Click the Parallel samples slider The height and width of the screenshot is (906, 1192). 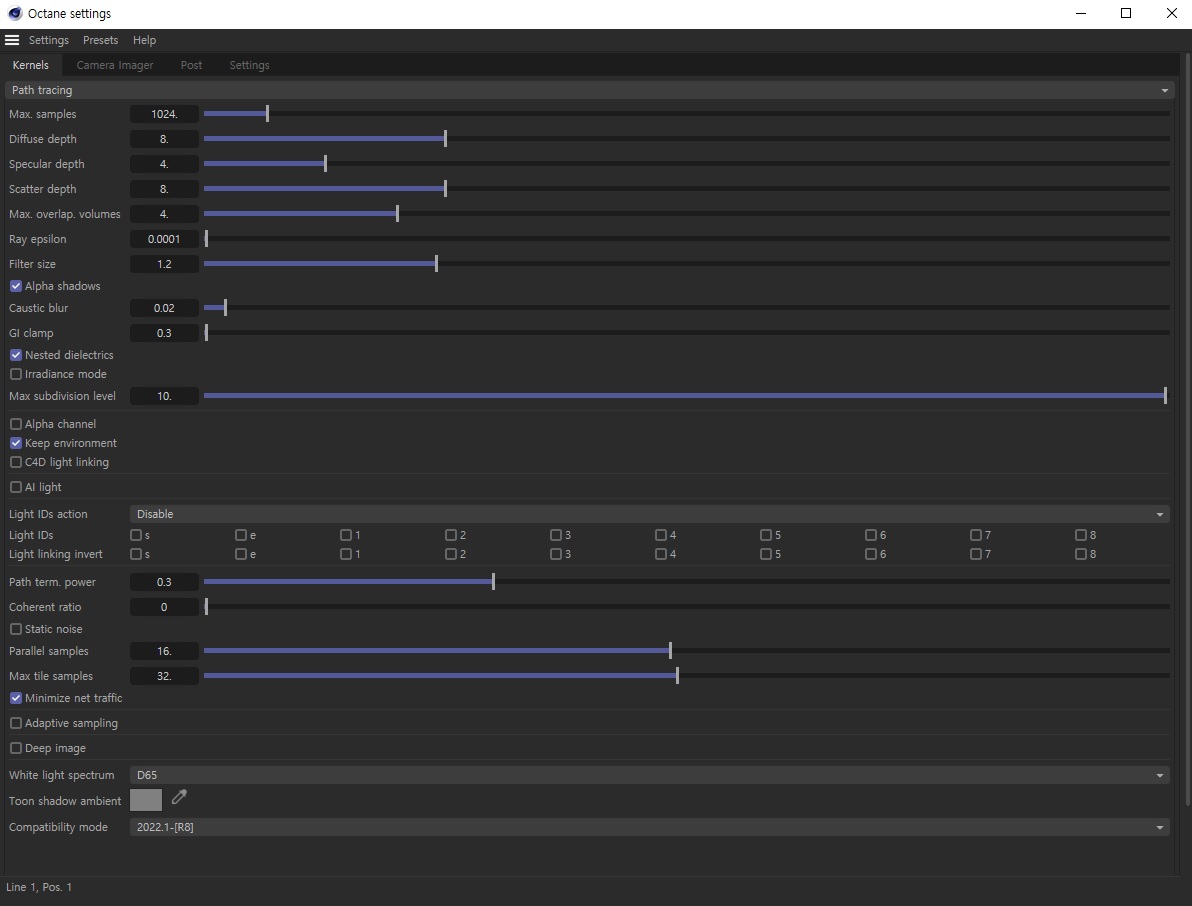click(686, 651)
